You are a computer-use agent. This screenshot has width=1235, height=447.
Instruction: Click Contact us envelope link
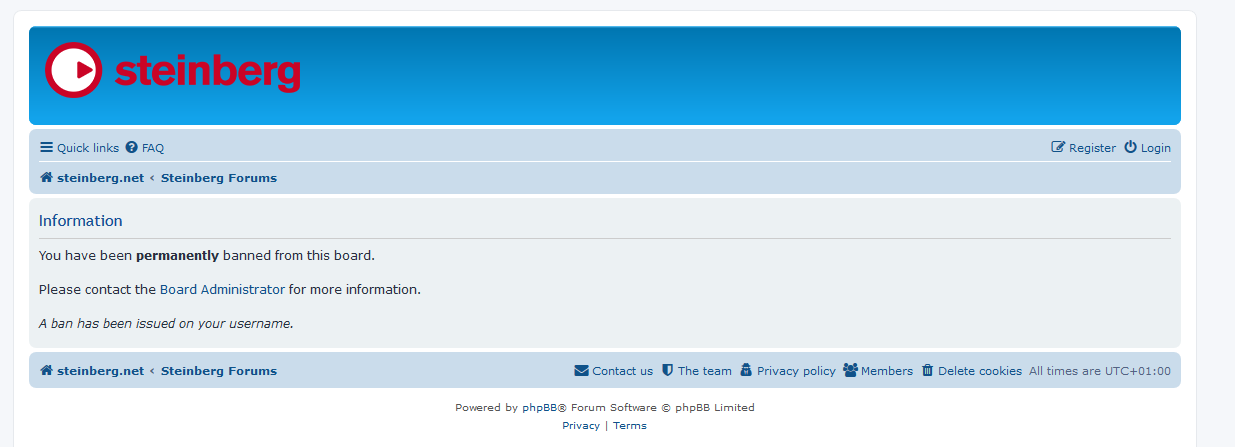point(613,371)
